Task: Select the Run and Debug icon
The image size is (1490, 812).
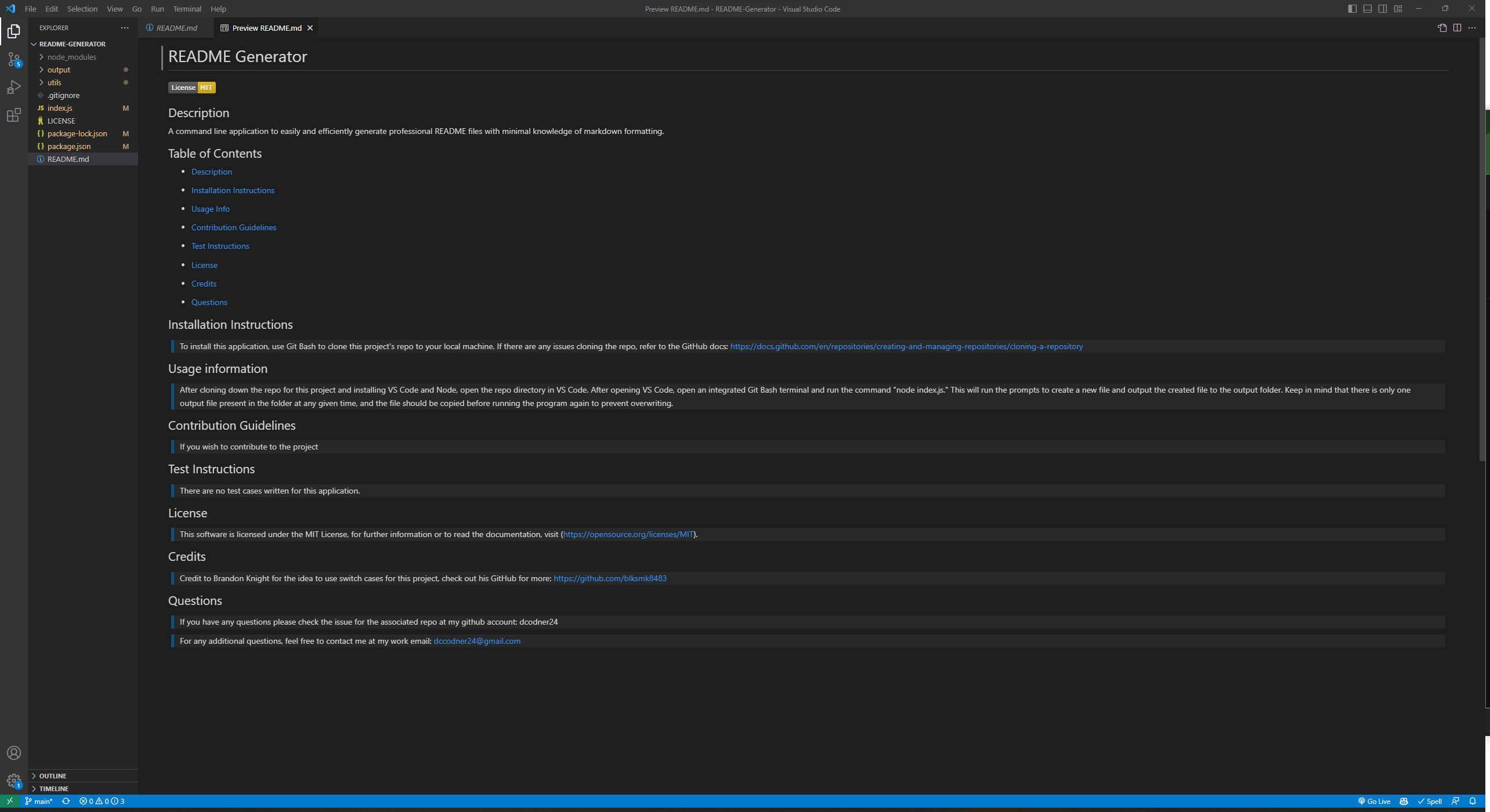Action: pos(14,87)
